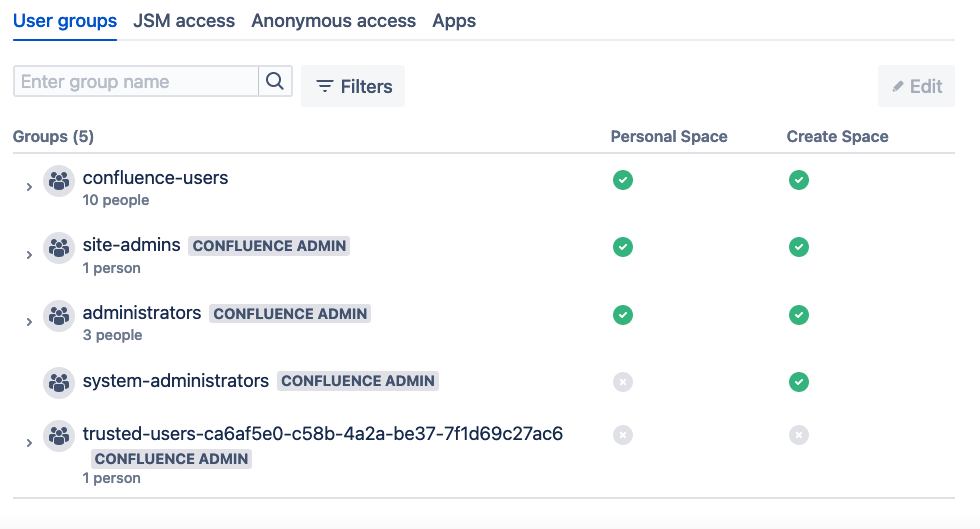
Task: Click the administrators group avatar icon
Action: point(60,316)
